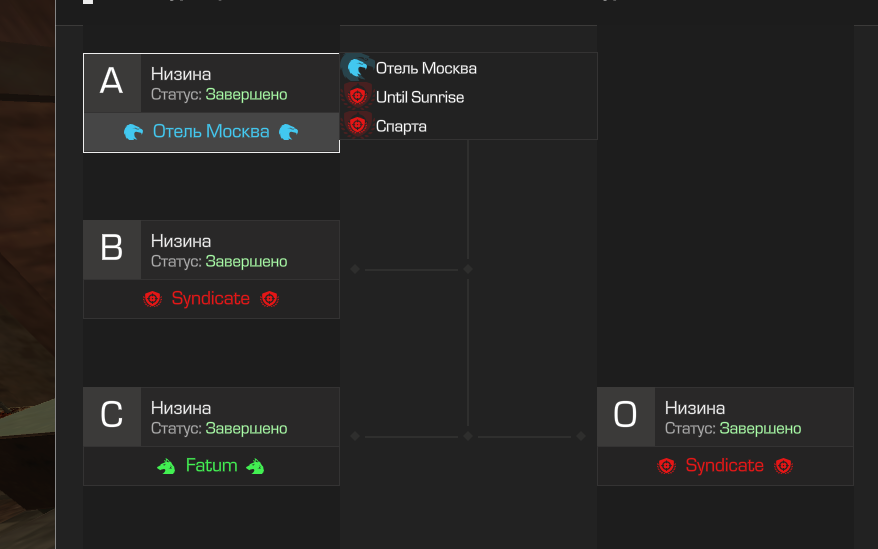Click the right green horse icon beside Fatum
Image resolution: width=878 pixels, height=549 pixels.
tap(256, 466)
